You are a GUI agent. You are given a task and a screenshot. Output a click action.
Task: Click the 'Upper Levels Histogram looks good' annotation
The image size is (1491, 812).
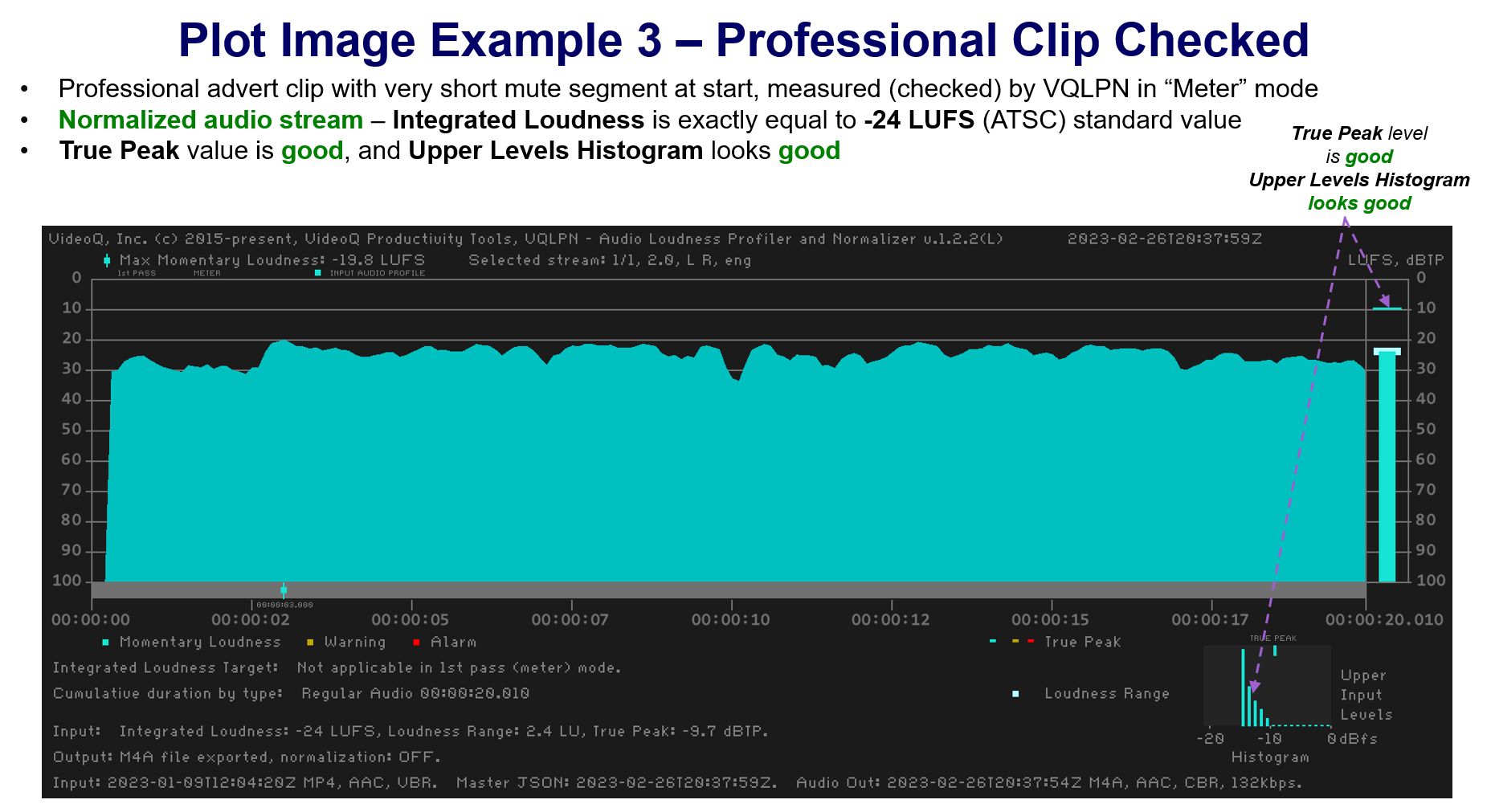pos(1358,191)
